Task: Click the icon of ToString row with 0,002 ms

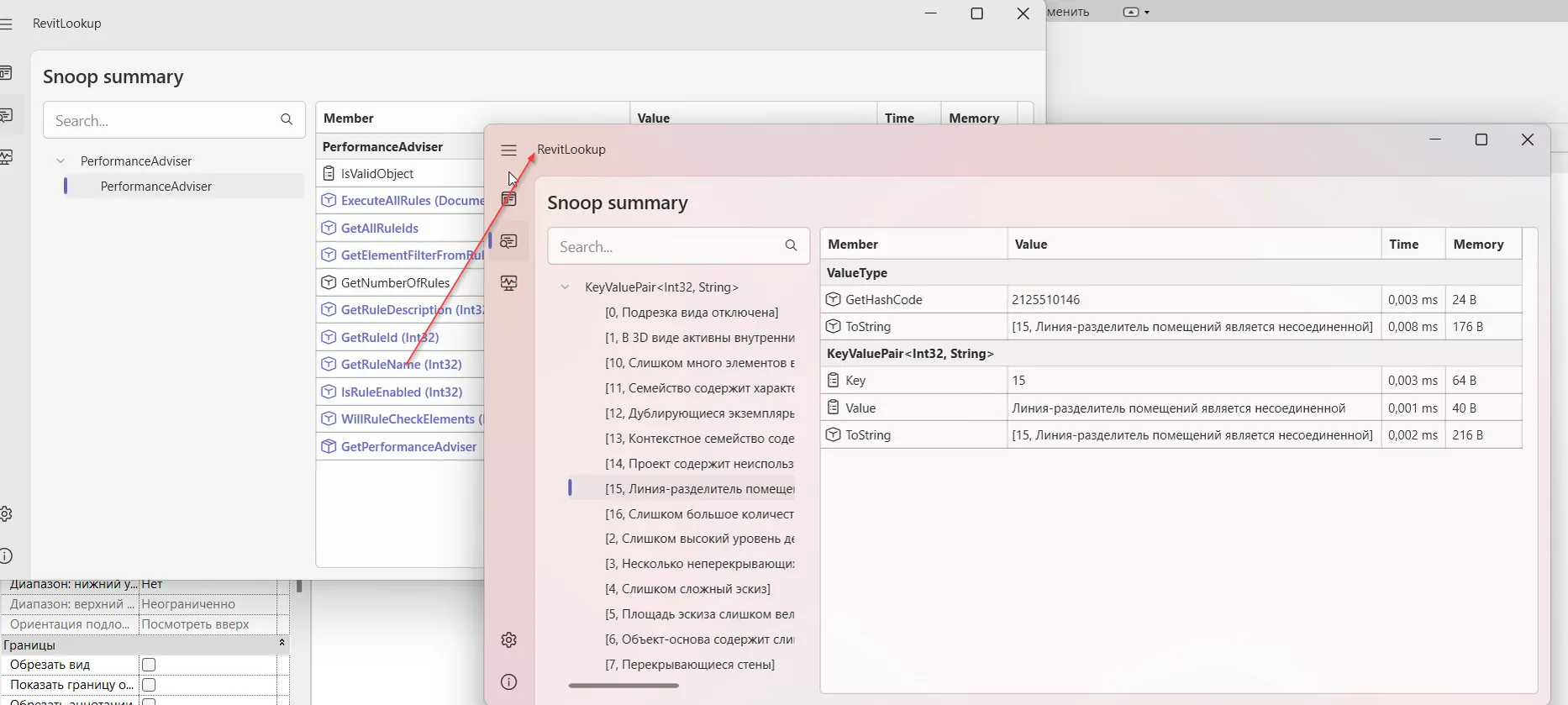Action: click(833, 434)
